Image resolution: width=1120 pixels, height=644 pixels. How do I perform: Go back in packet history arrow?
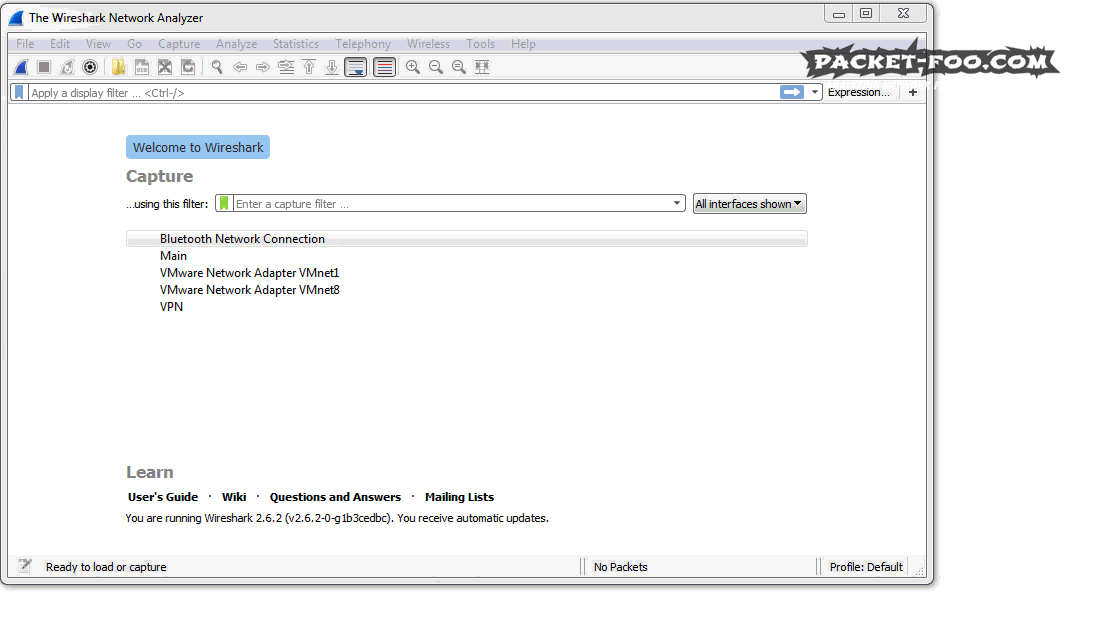tap(240, 67)
